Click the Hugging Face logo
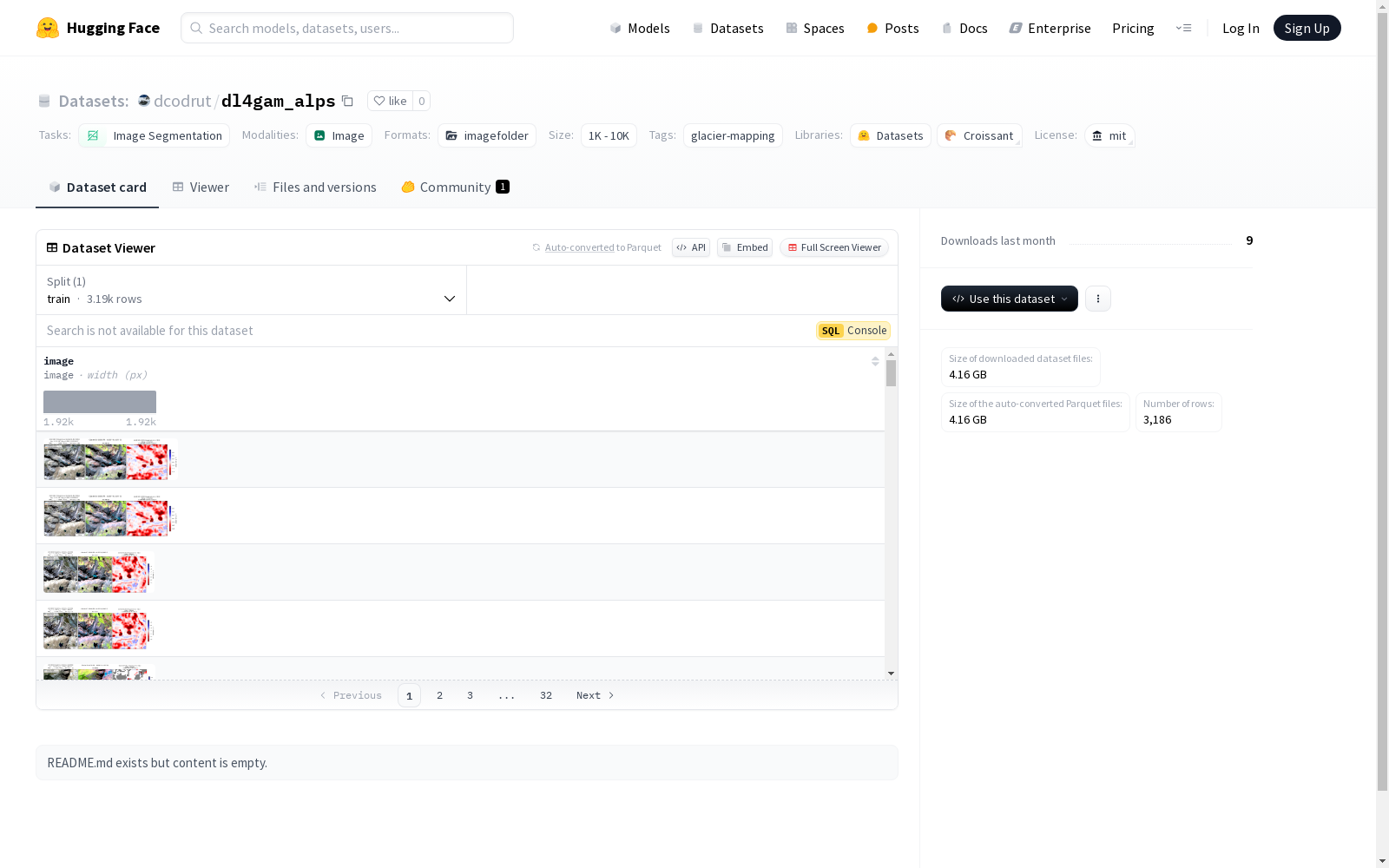Viewport: 1389px width, 868px height. pos(97,28)
